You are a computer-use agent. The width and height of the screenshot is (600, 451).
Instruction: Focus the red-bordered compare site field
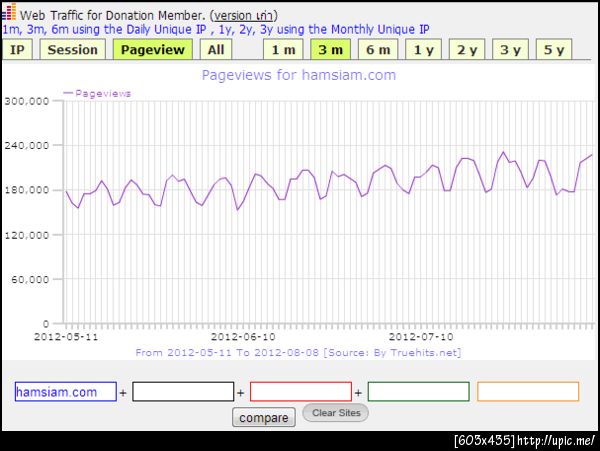301,392
